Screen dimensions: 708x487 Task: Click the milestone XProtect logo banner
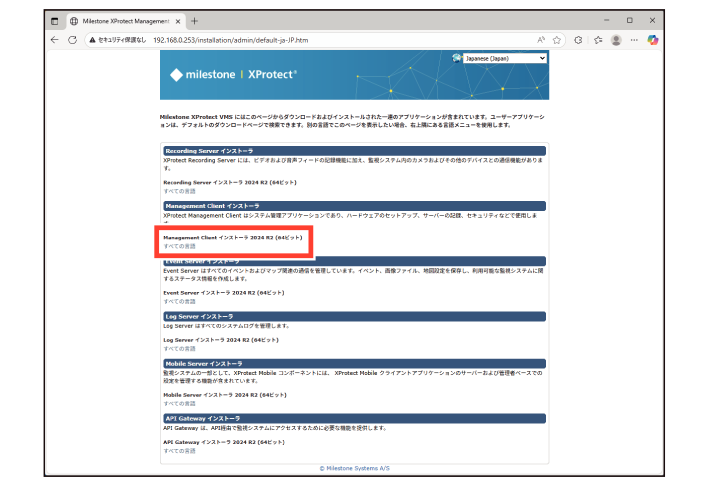point(233,74)
